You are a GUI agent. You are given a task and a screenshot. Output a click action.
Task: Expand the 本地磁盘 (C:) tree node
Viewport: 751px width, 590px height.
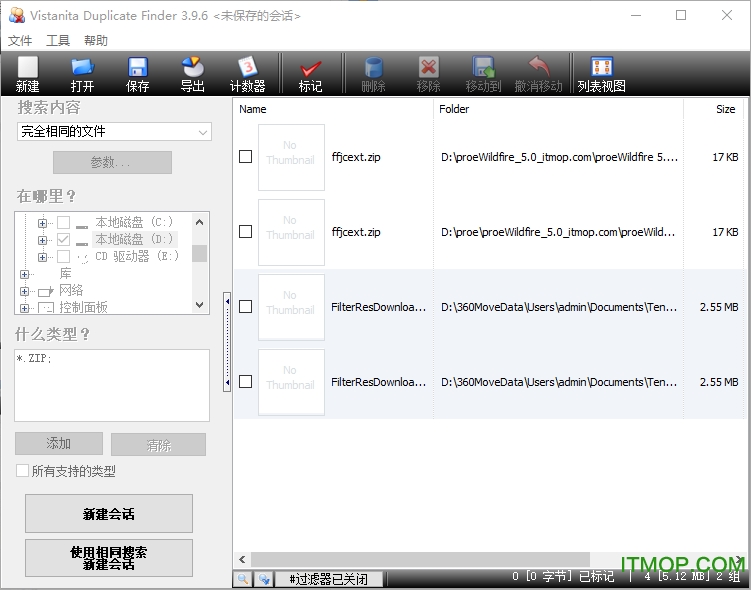coord(42,223)
